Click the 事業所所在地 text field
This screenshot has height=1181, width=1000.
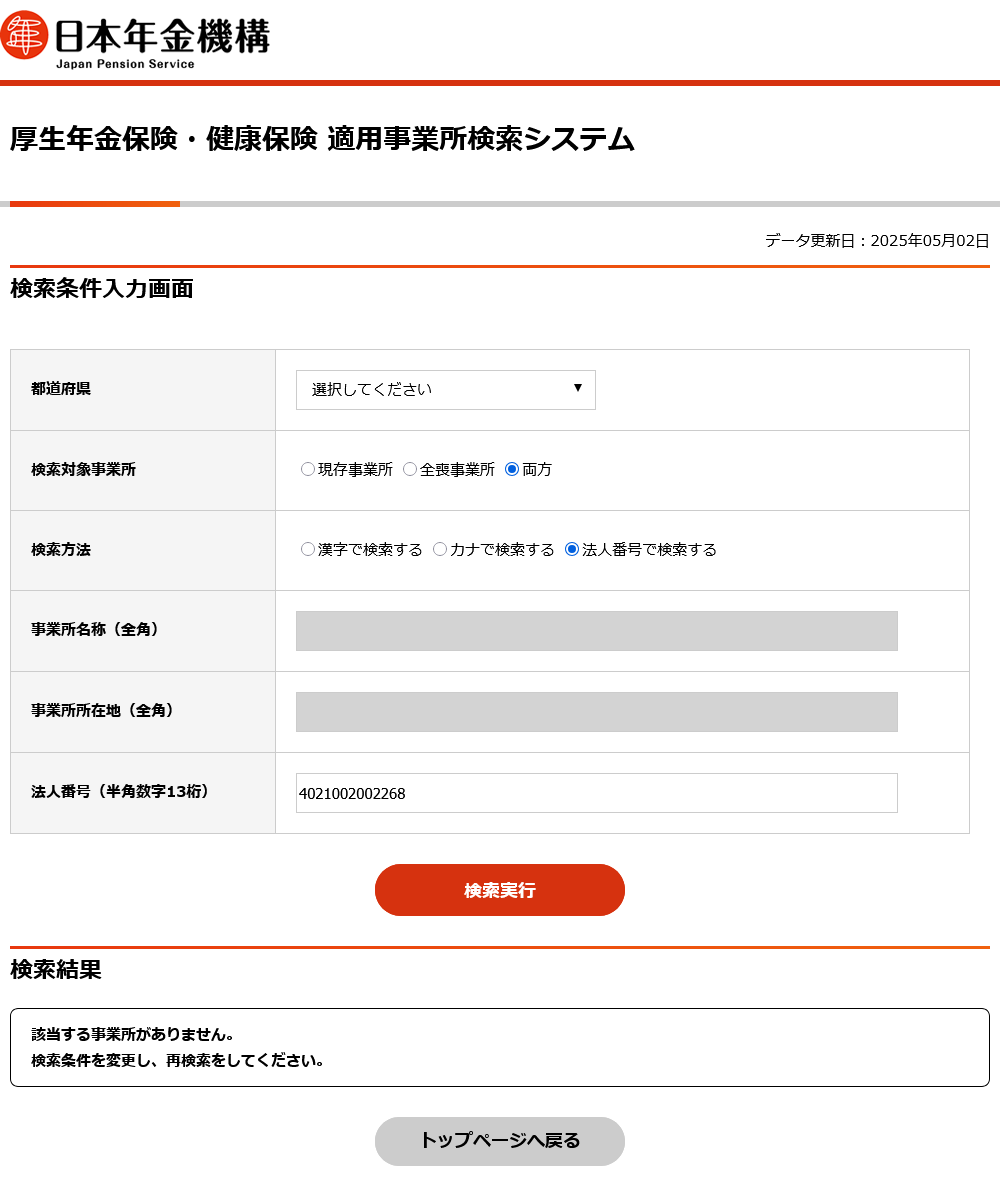596,712
